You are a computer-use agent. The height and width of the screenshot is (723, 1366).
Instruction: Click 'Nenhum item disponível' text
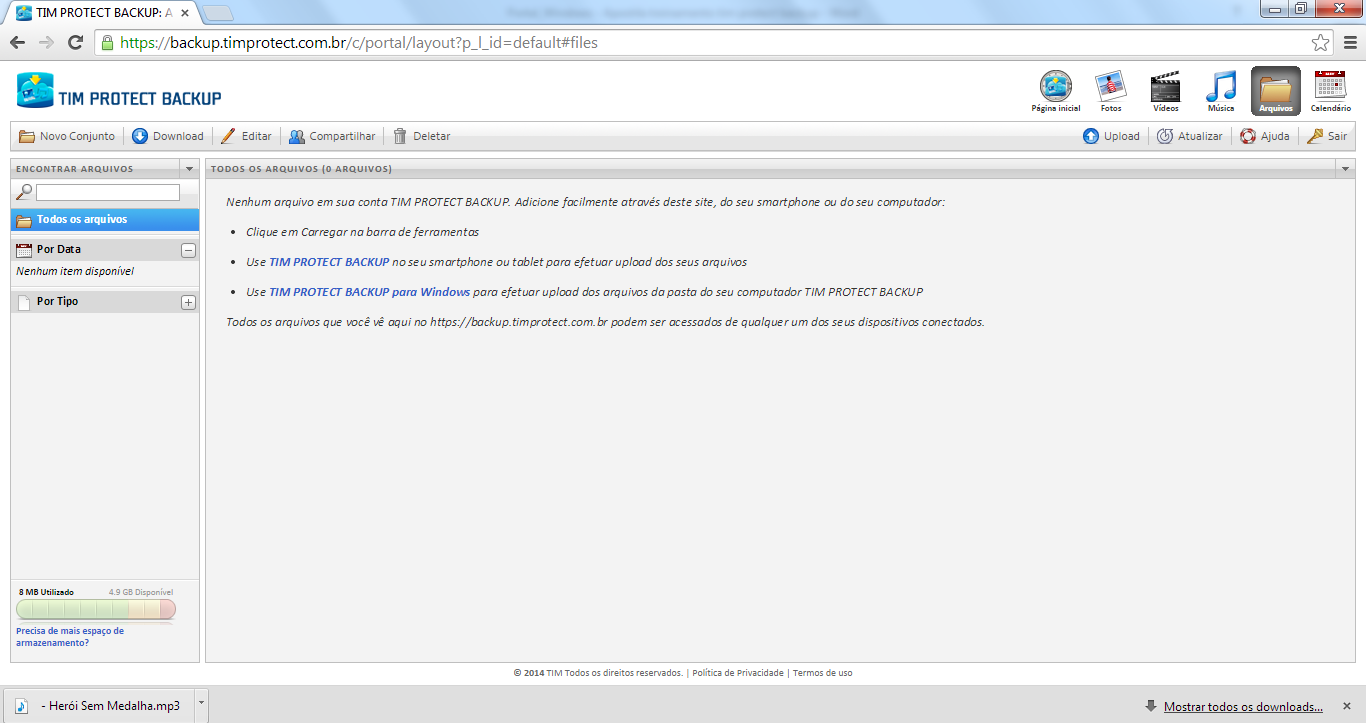point(75,271)
